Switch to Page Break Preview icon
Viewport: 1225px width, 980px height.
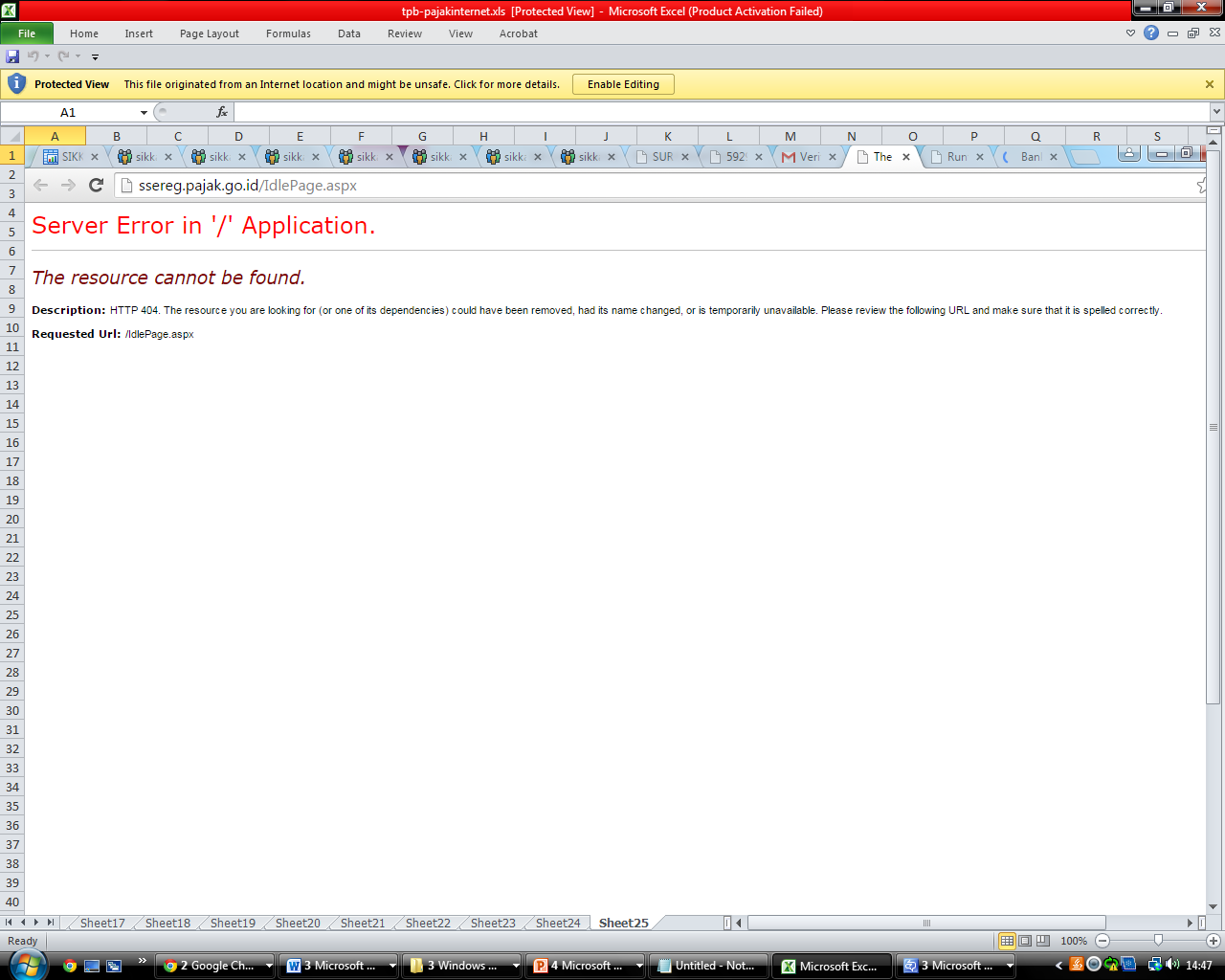1043,941
